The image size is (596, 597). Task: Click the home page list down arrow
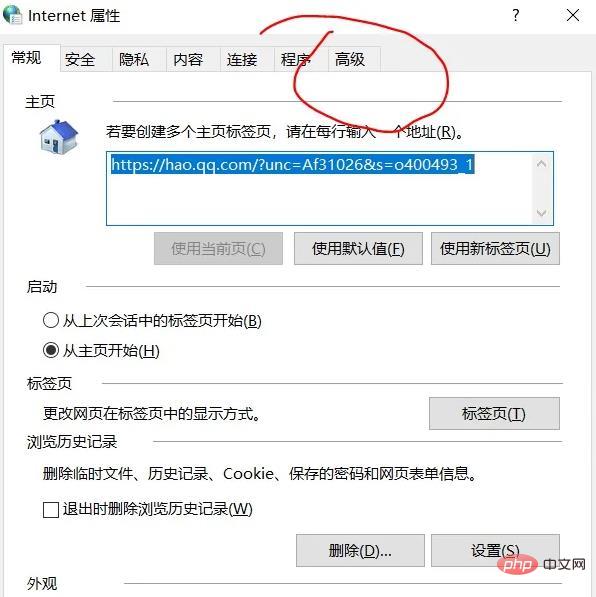542,212
